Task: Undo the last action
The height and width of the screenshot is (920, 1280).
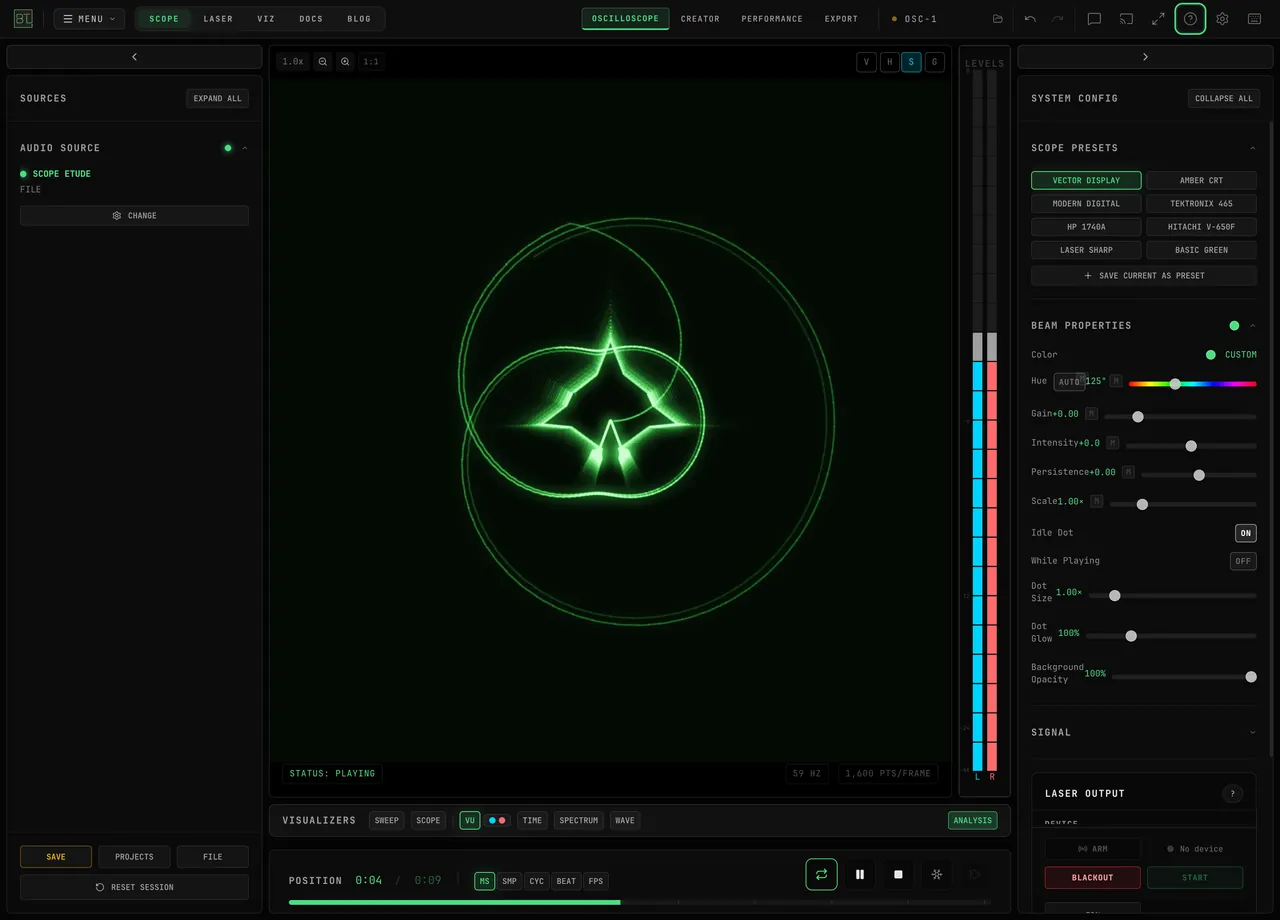Action: (1030, 19)
